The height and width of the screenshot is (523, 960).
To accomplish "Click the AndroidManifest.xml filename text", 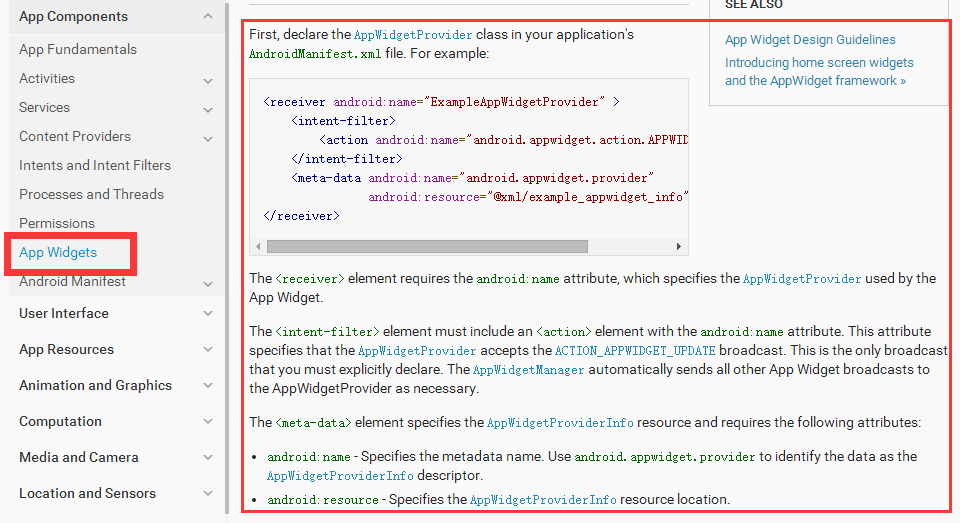I will (315, 54).
